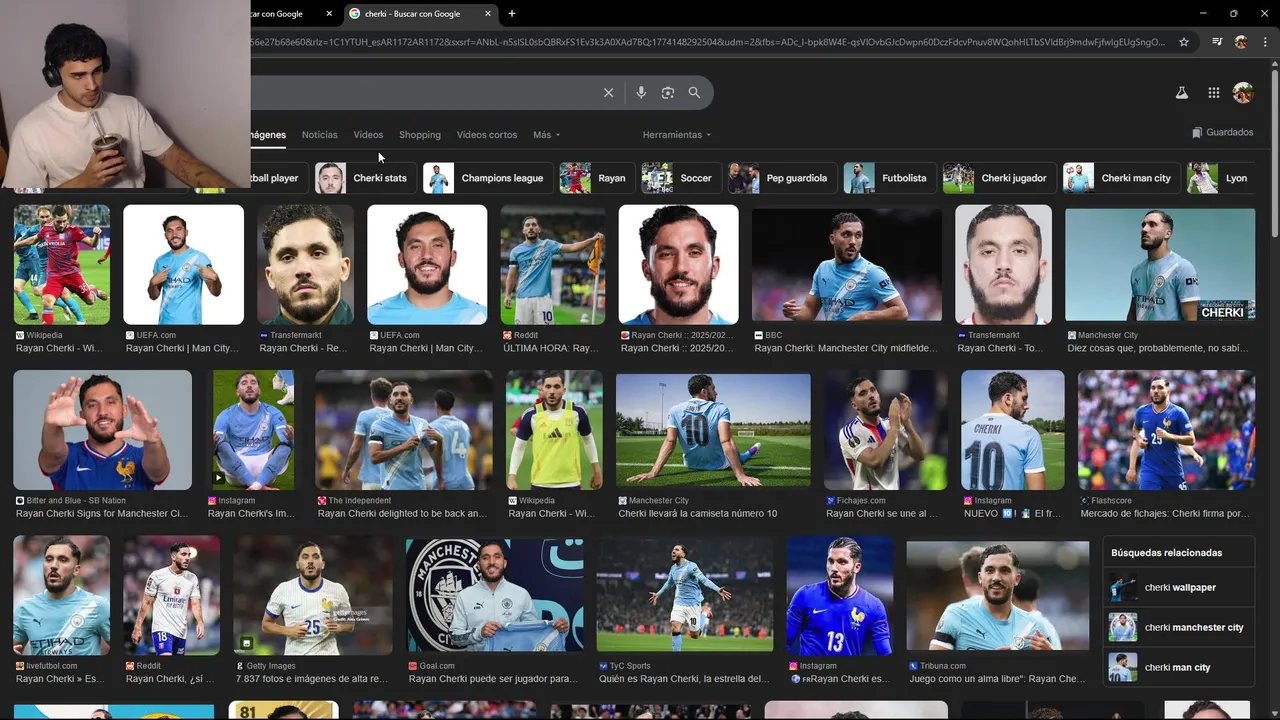Open the livefutbol.com image result
This screenshot has width=1280, height=720.
coord(61,595)
